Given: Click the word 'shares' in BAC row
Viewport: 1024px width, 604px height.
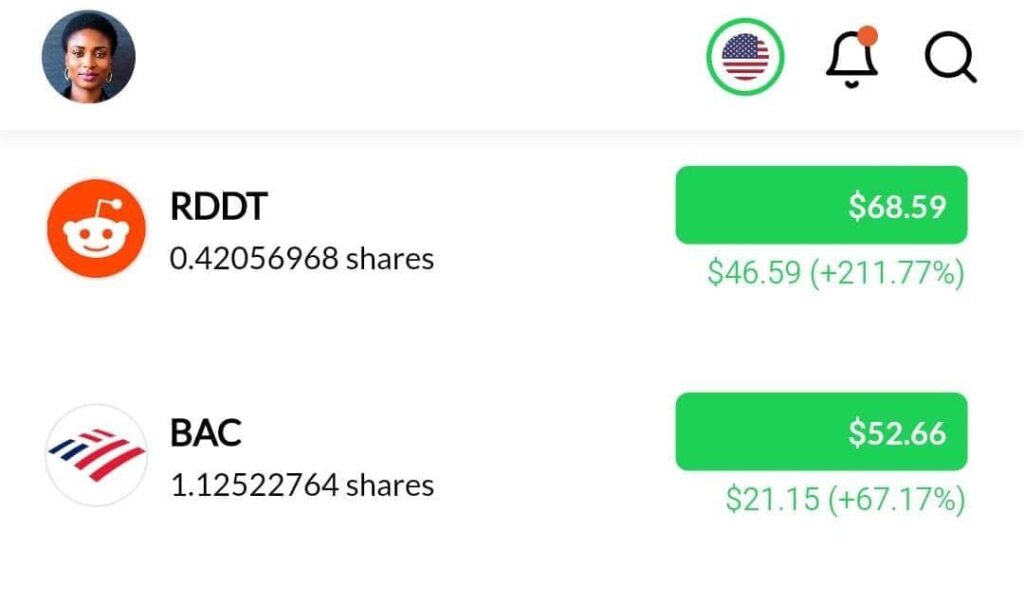Looking at the screenshot, I should pos(389,486).
